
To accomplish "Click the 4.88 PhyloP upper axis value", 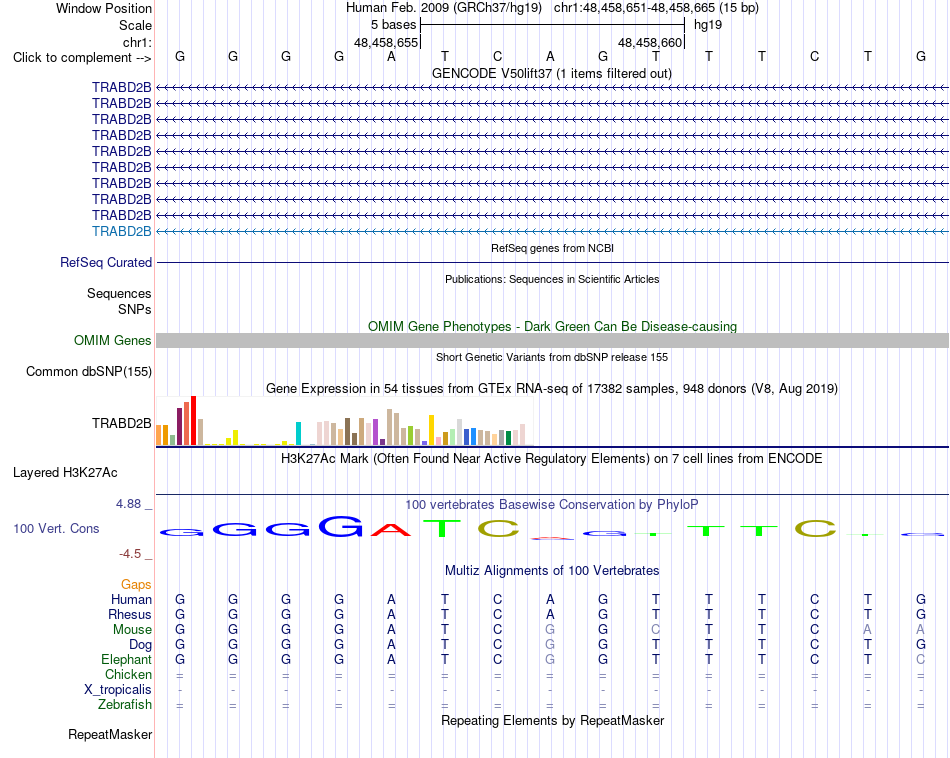I will click(128, 504).
